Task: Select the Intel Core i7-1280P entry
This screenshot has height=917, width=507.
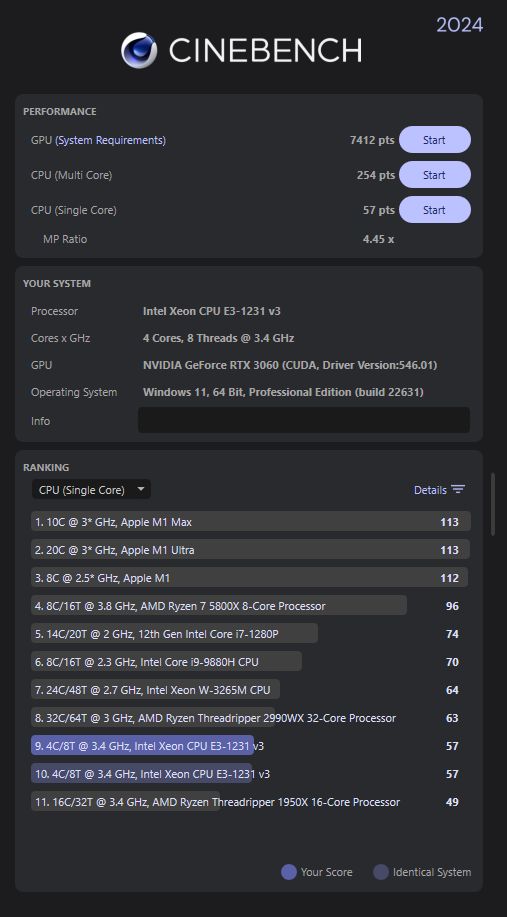Action: point(251,634)
